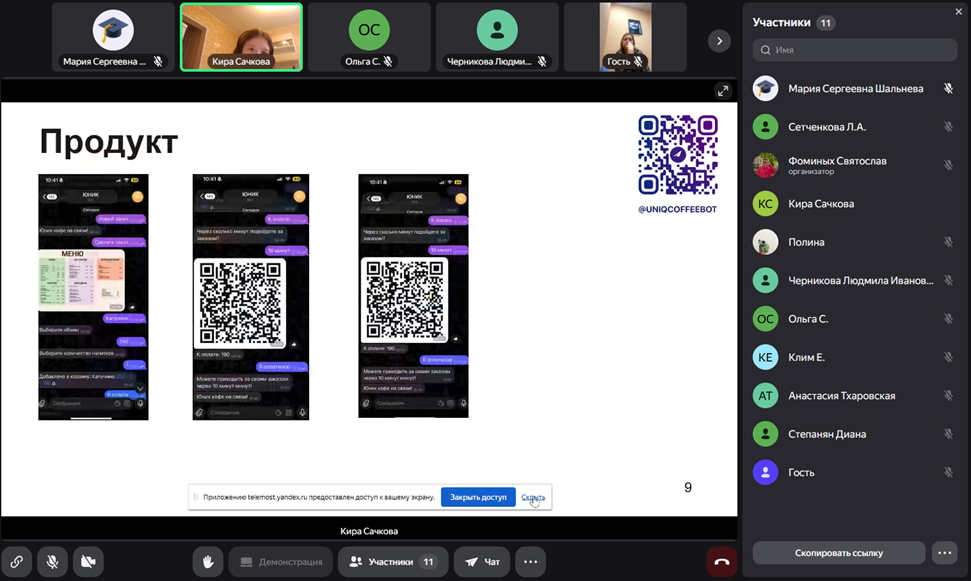Select Кира Сачкова video thumbnail
The image size is (971, 581).
point(241,36)
